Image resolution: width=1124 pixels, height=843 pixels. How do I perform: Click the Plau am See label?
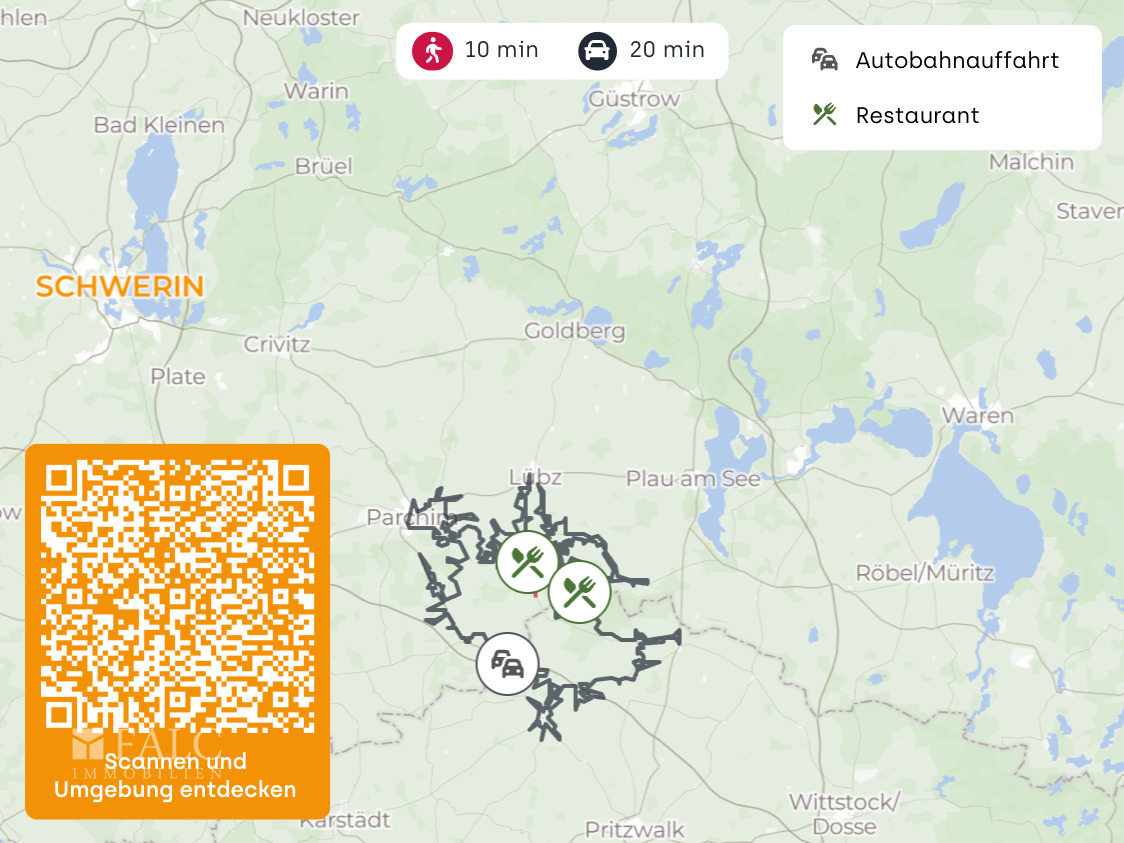coord(693,478)
